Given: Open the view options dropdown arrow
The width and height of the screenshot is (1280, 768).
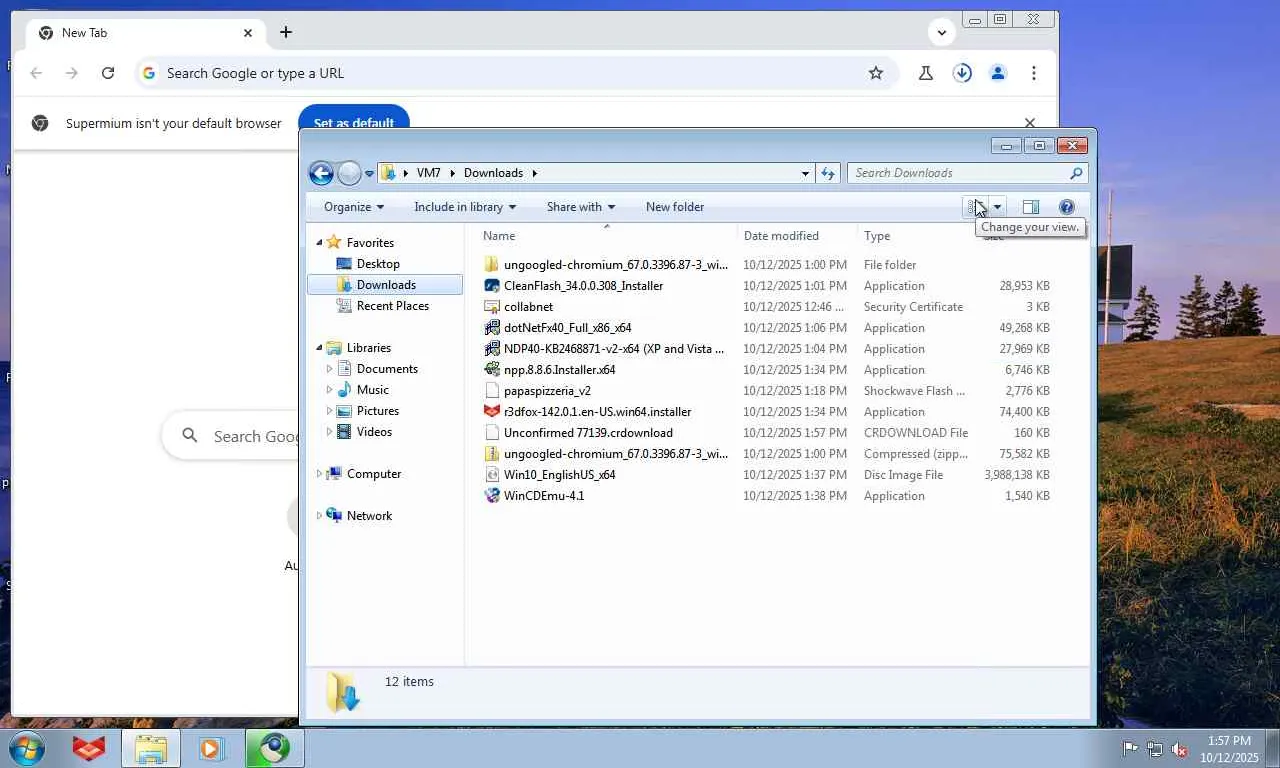Looking at the screenshot, I should [x=997, y=207].
